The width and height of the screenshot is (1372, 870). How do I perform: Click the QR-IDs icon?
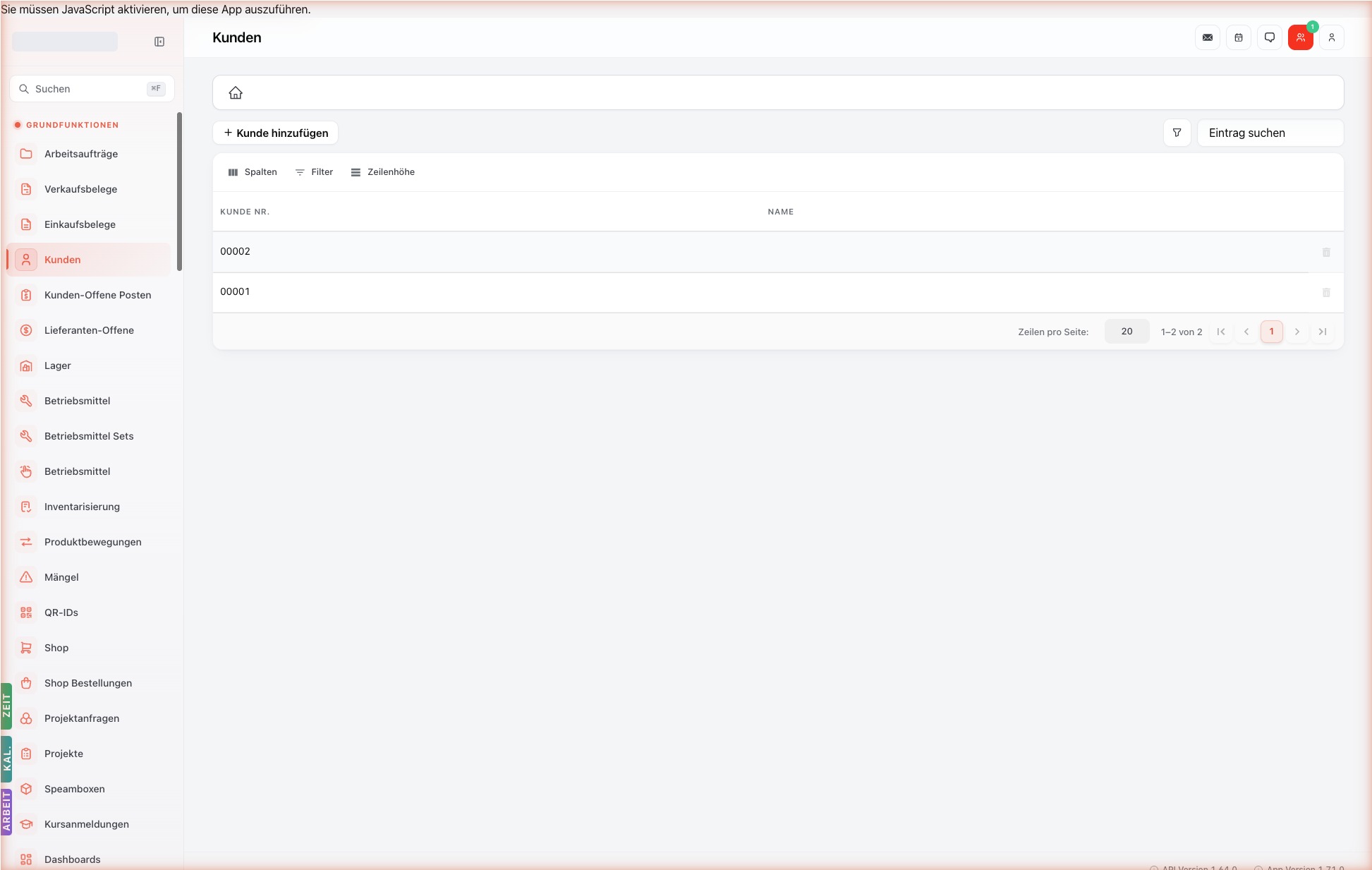(26, 612)
